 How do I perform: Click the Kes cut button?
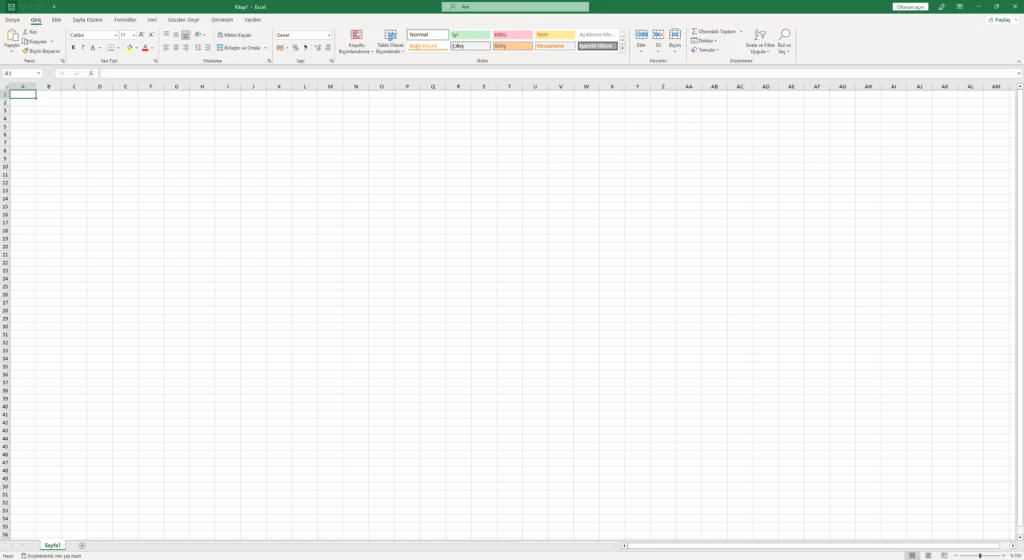coord(30,32)
